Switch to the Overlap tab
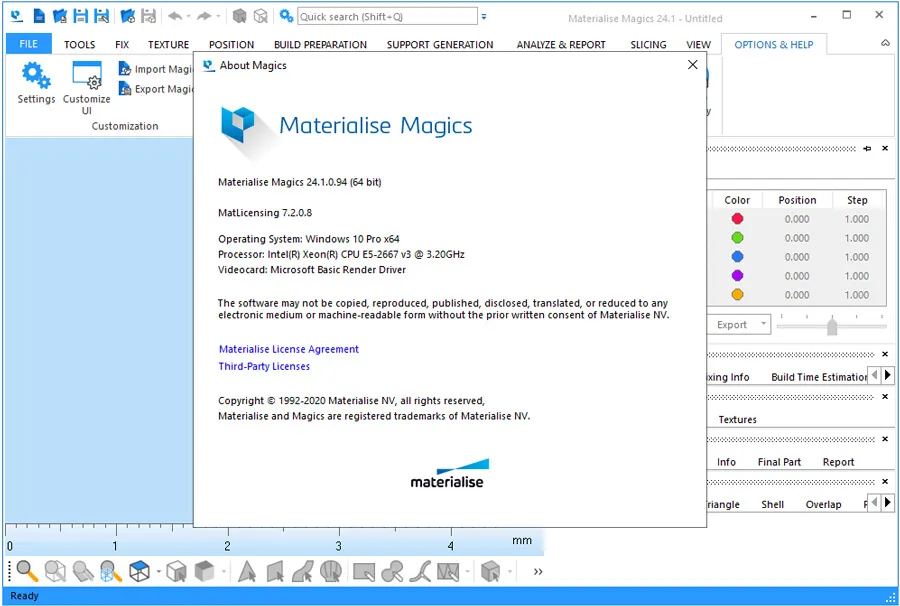The width and height of the screenshot is (900, 606). click(823, 504)
